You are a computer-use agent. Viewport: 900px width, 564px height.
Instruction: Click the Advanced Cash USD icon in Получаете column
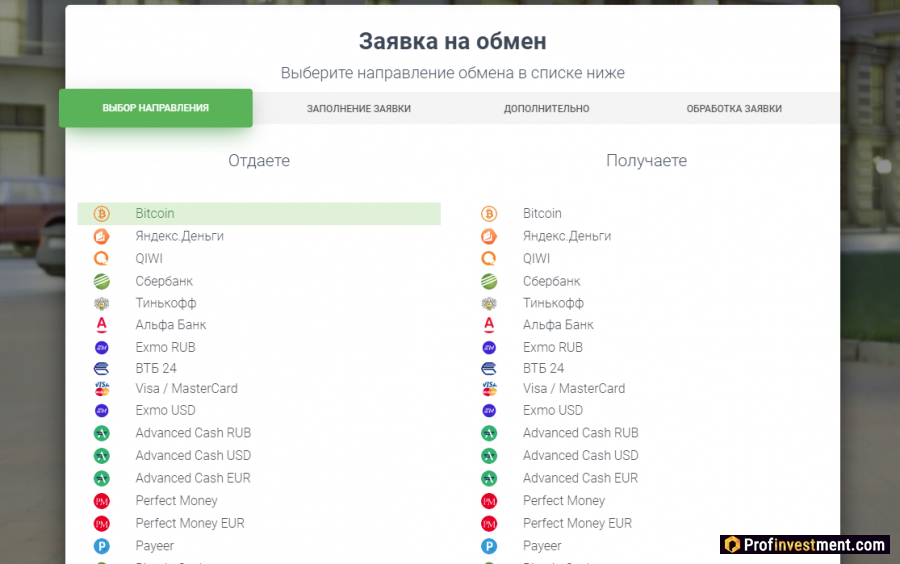click(x=489, y=456)
